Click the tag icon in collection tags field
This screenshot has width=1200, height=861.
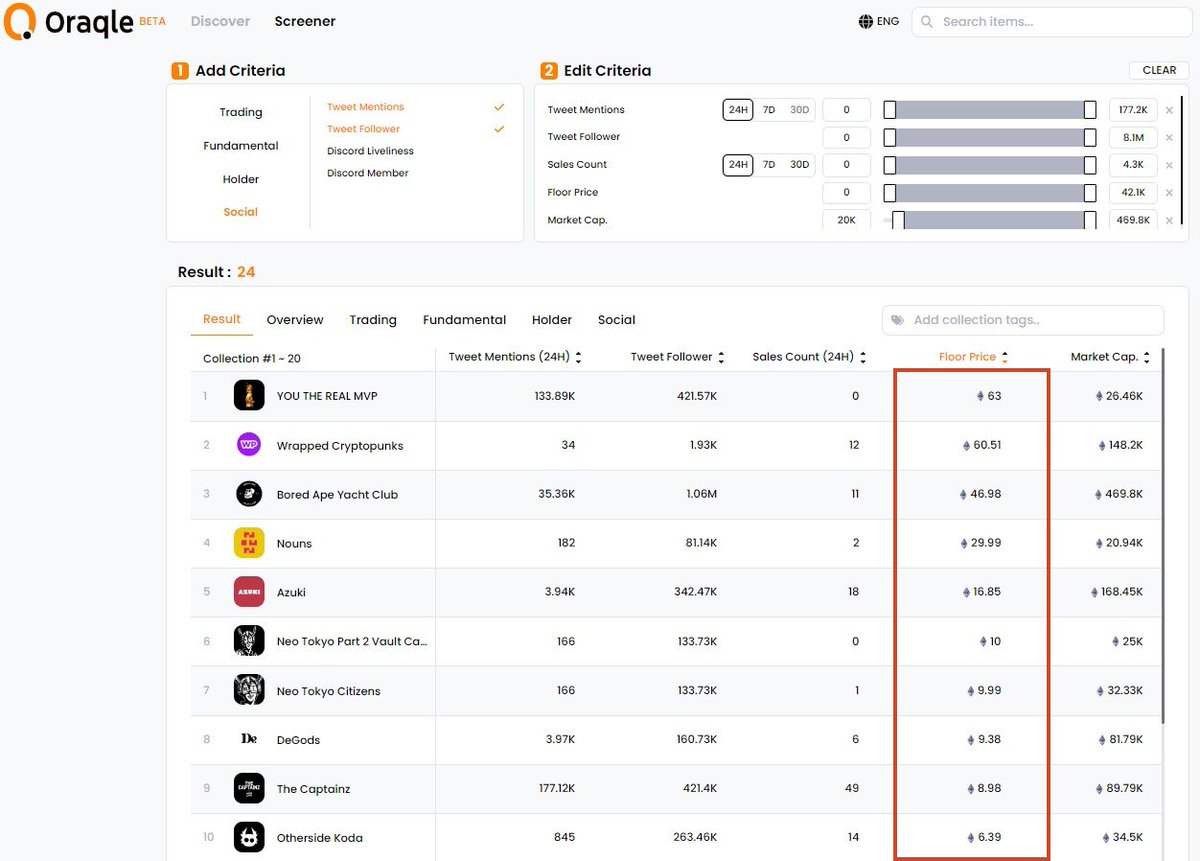(897, 320)
